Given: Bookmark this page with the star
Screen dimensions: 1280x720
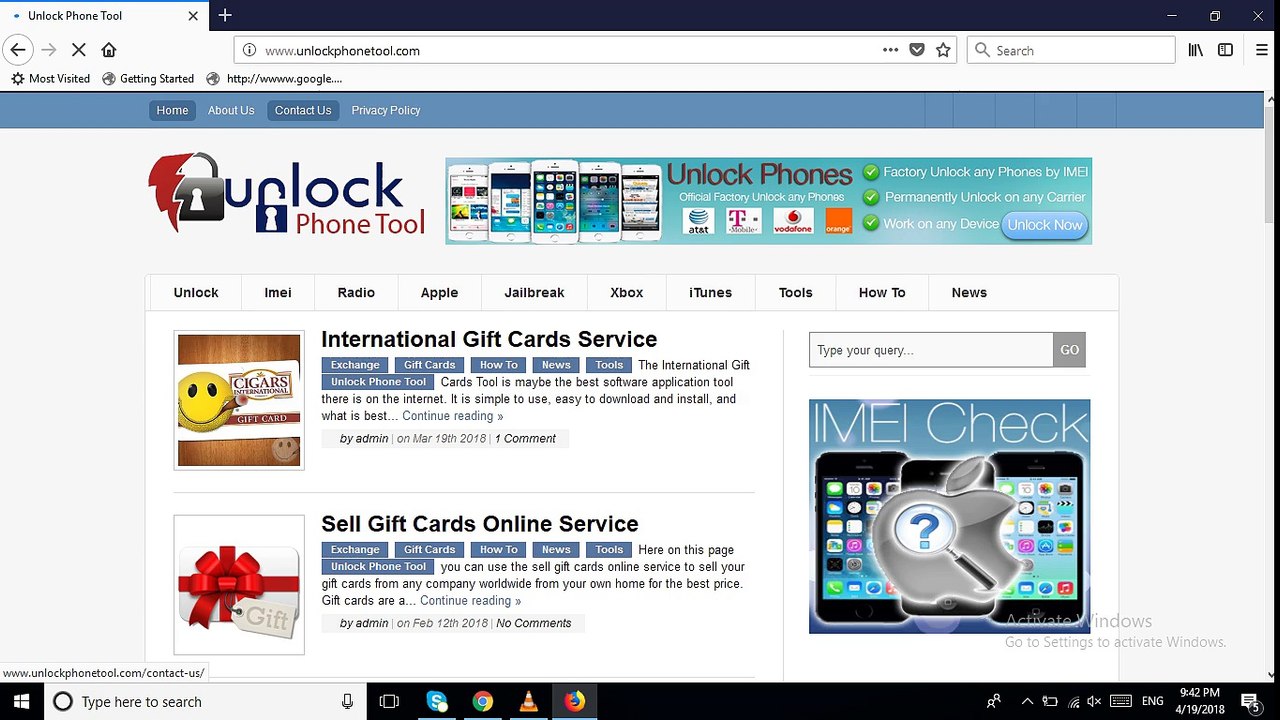Looking at the screenshot, I should pyautogui.click(x=943, y=50).
